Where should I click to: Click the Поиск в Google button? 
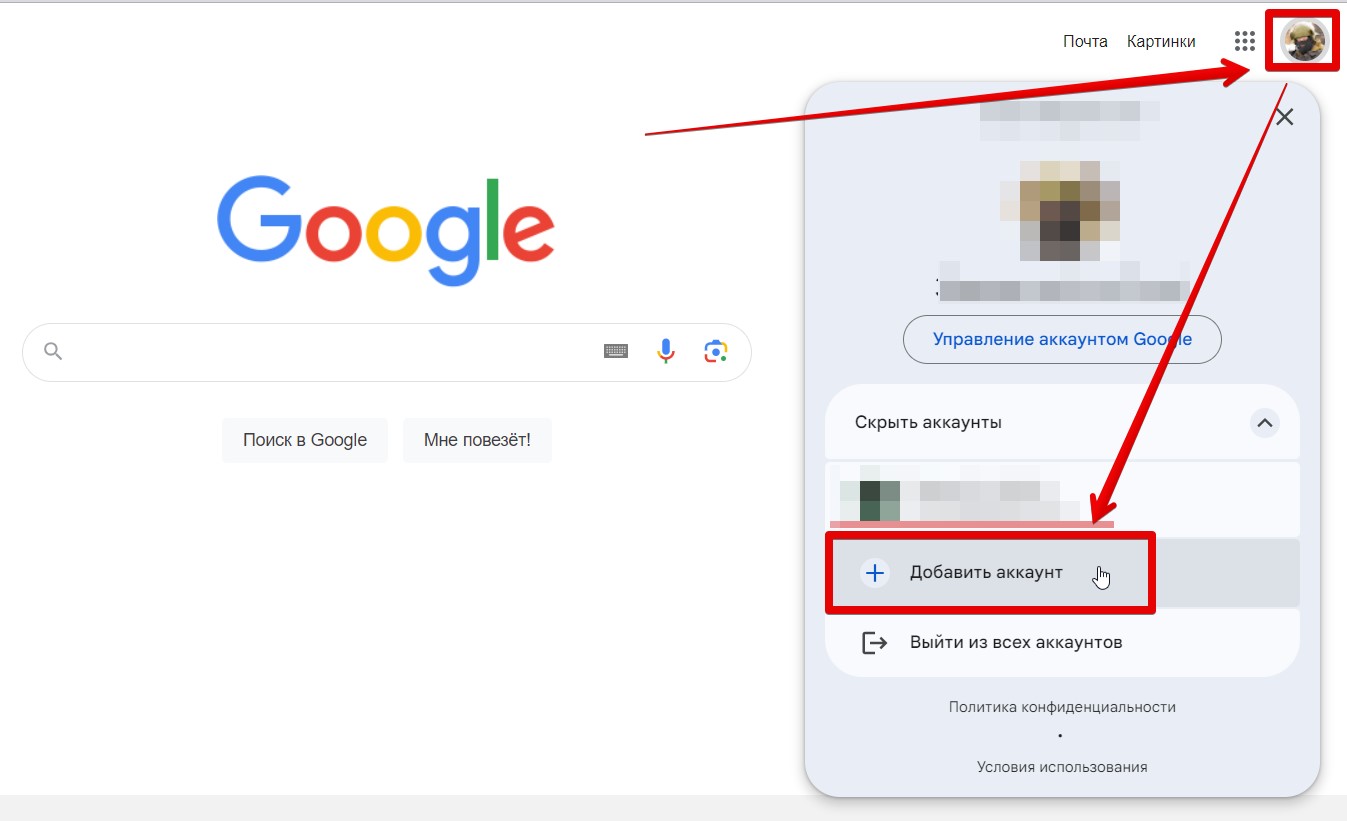(x=305, y=440)
